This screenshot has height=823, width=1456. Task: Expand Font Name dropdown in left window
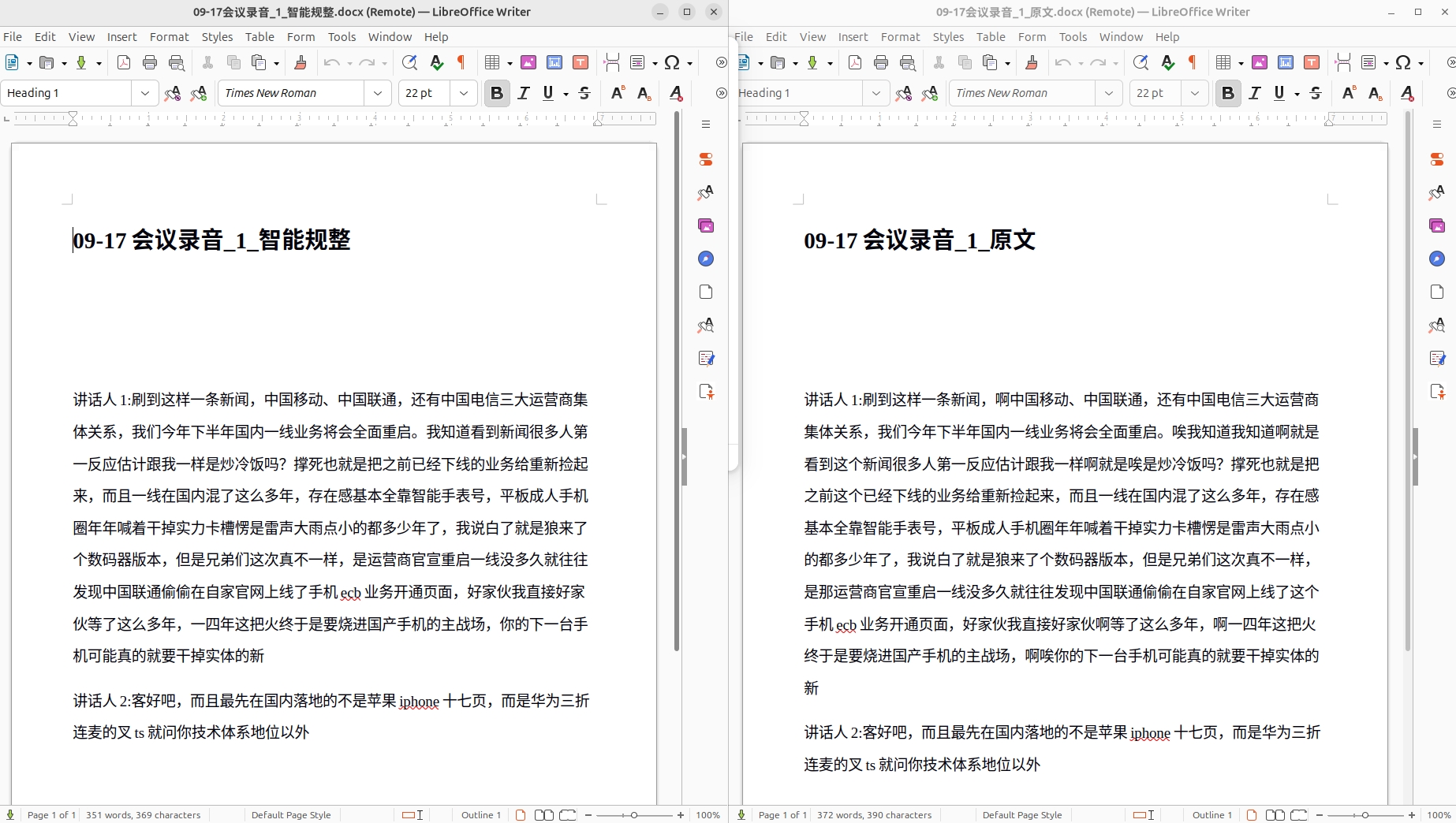coord(378,93)
